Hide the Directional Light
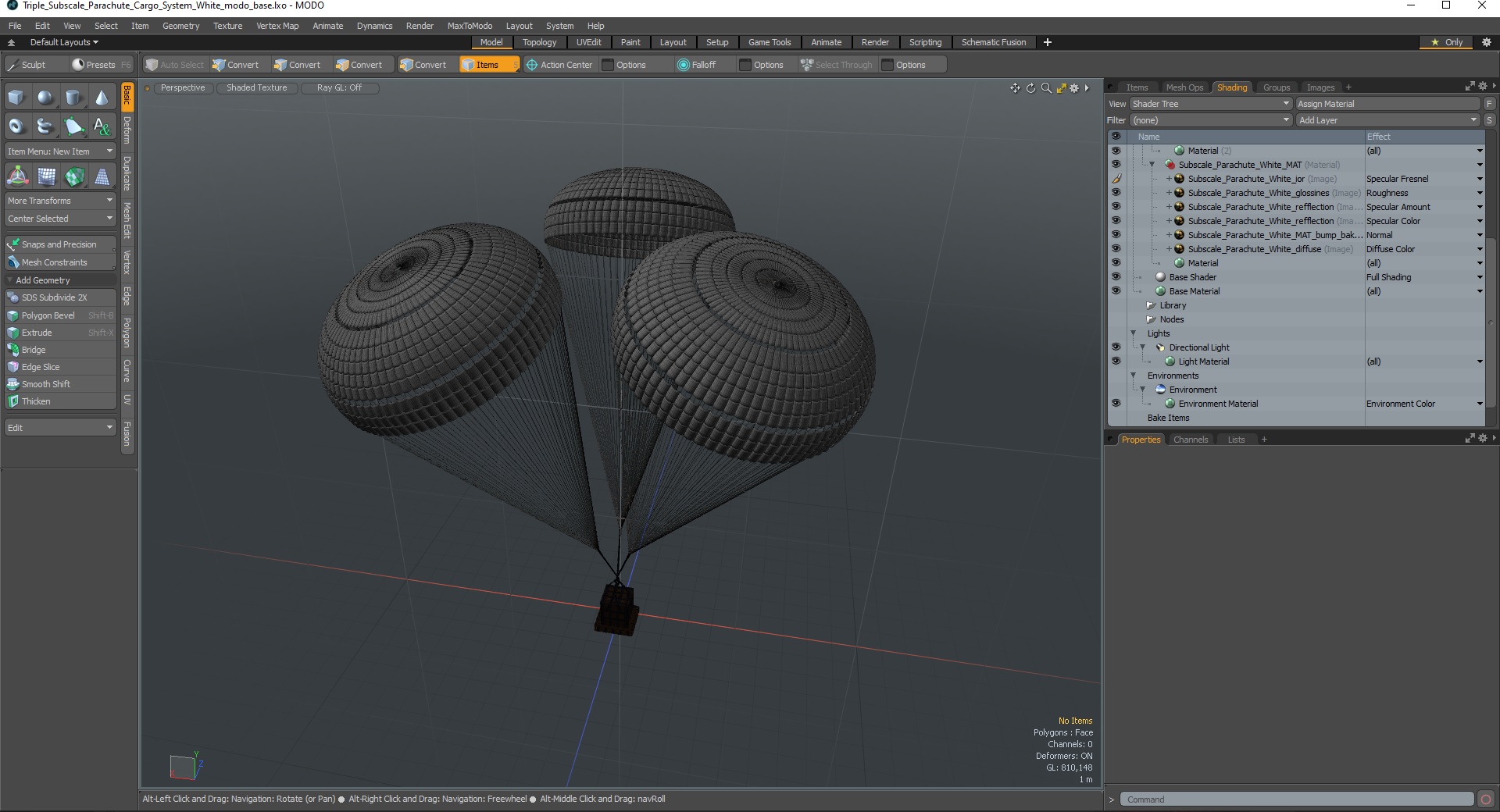Screen dimensions: 1500x812 click(1116, 347)
